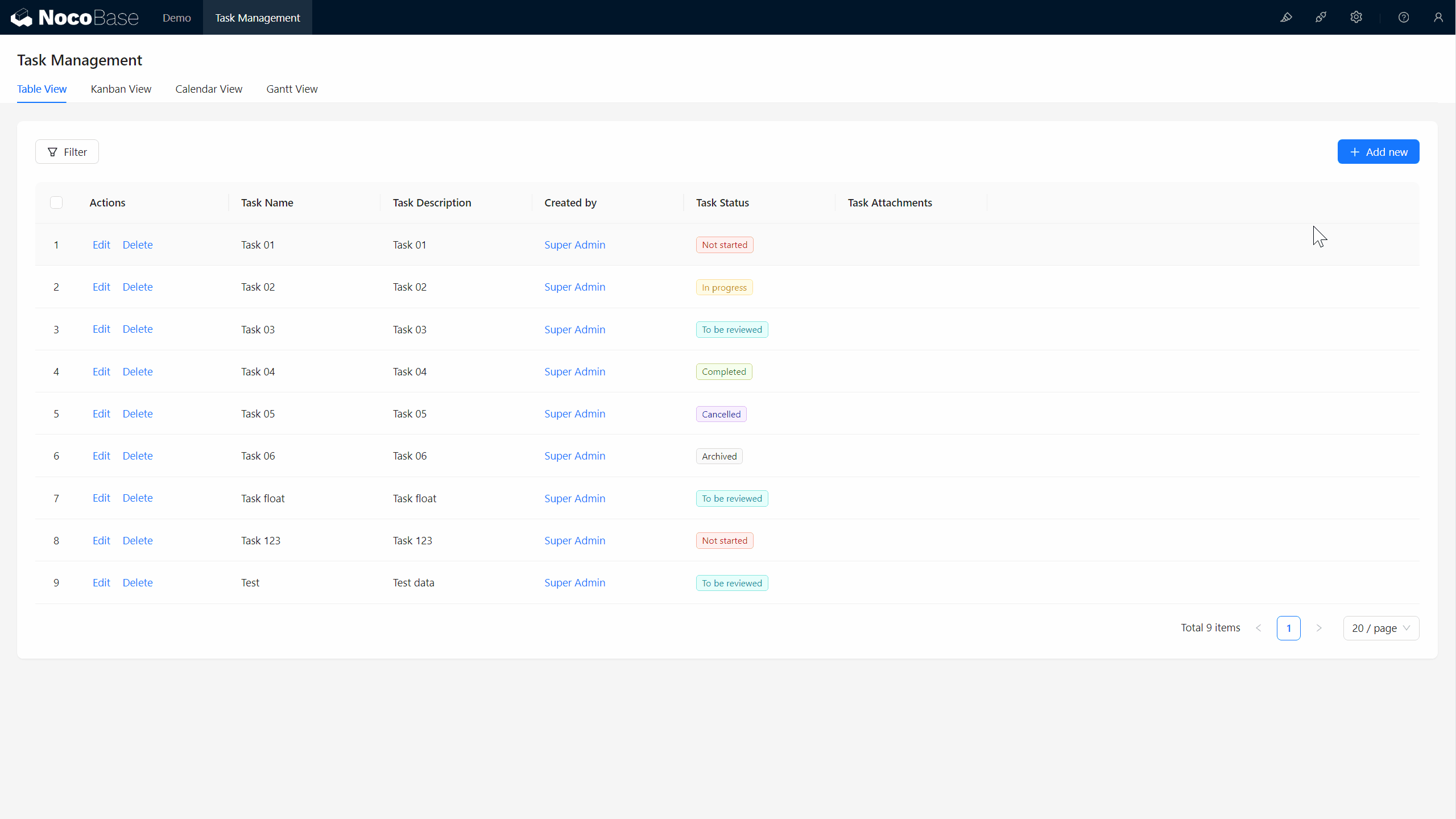This screenshot has height=819, width=1456.
Task: Click Edit for Task 03
Action: [101, 329]
